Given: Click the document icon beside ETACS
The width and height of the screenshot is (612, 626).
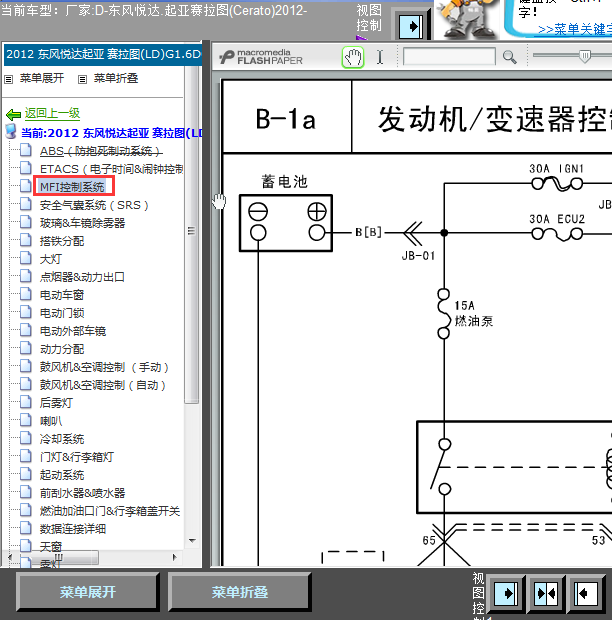Looking at the screenshot, I should pos(26,168).
